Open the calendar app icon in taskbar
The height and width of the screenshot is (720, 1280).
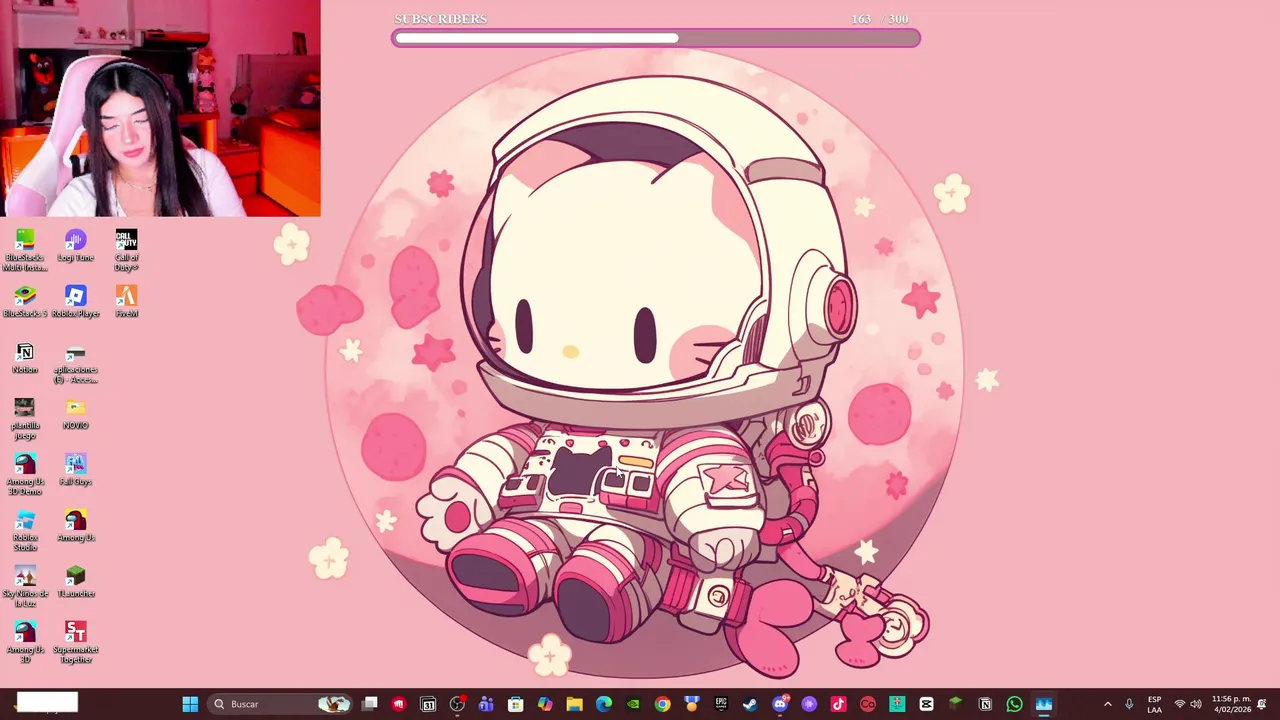[428, 704]
